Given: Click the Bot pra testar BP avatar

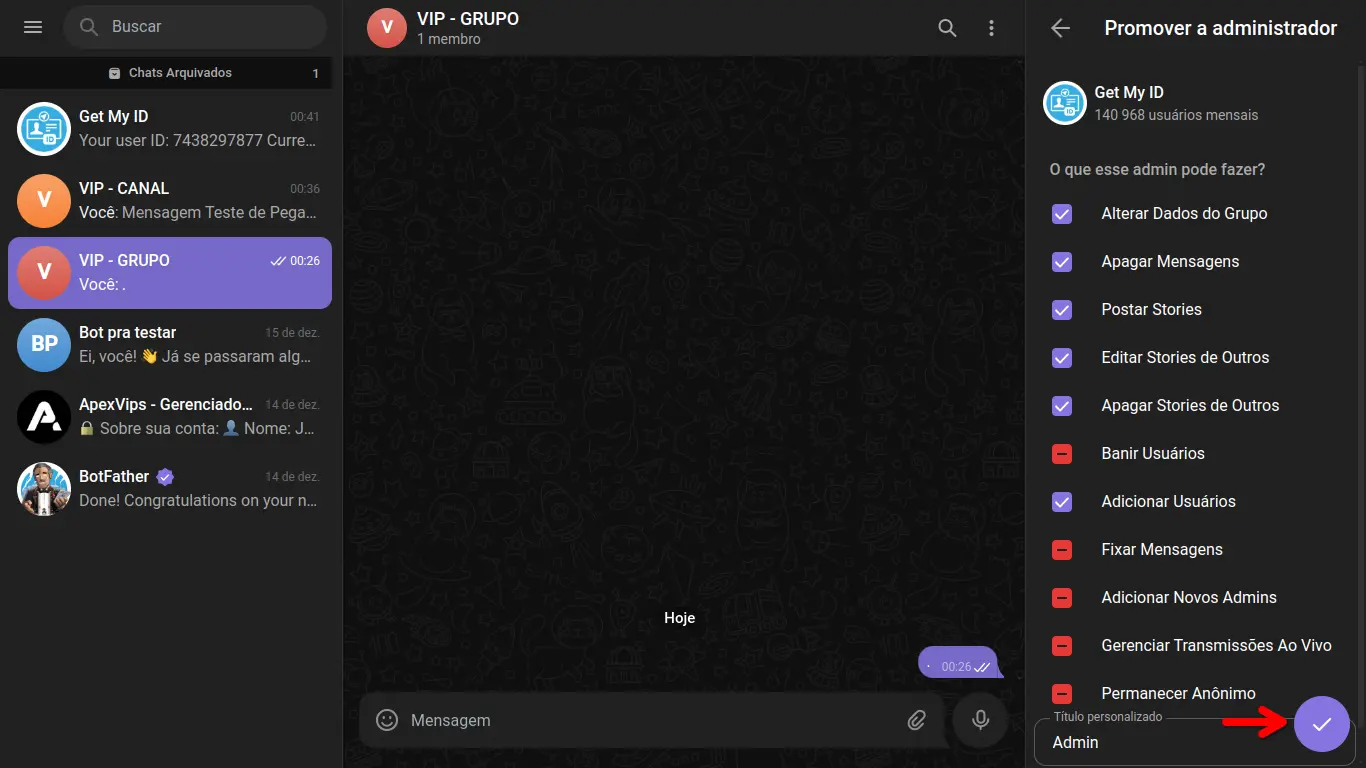Looking at the screenshot, I should click(44, 345).
